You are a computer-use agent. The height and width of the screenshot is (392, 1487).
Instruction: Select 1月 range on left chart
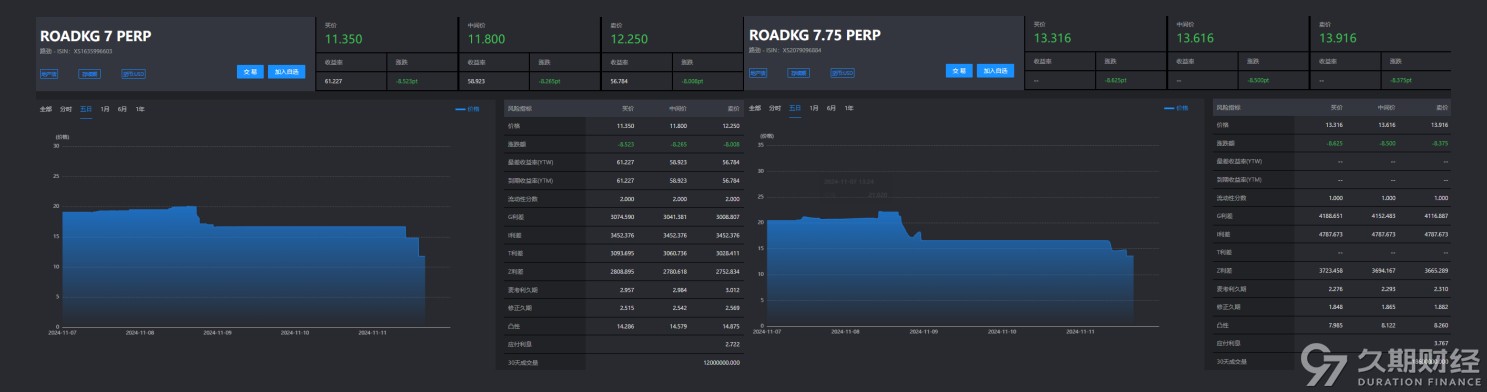[106, 108]
